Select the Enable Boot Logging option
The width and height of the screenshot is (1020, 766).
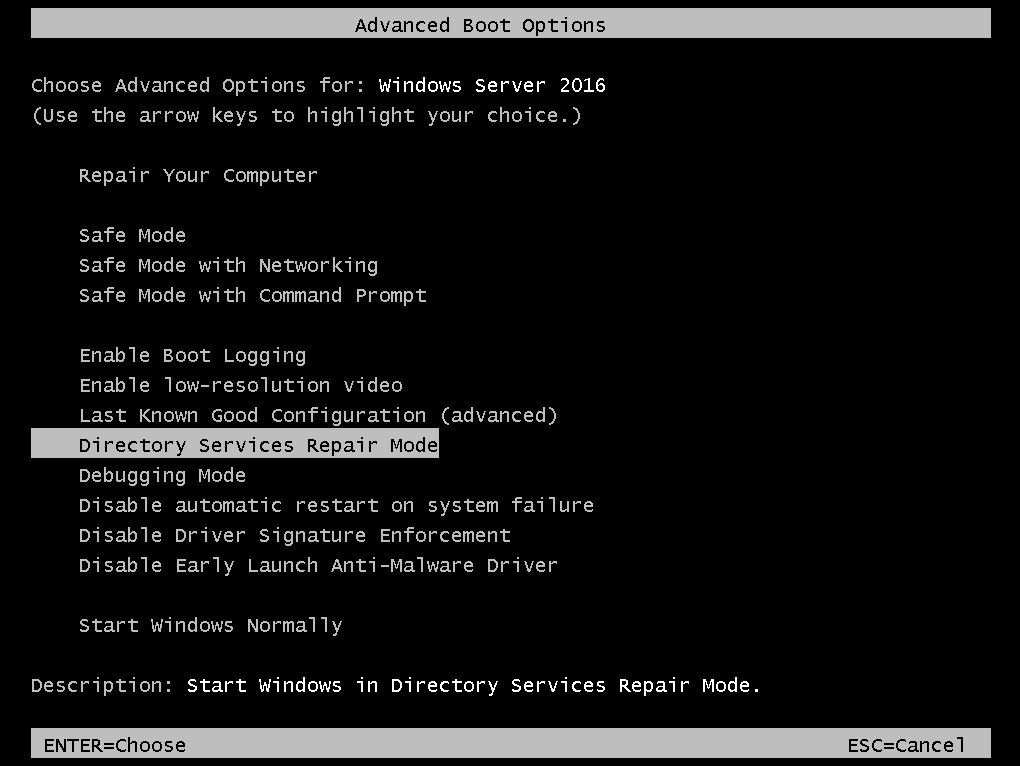point(192,356)
